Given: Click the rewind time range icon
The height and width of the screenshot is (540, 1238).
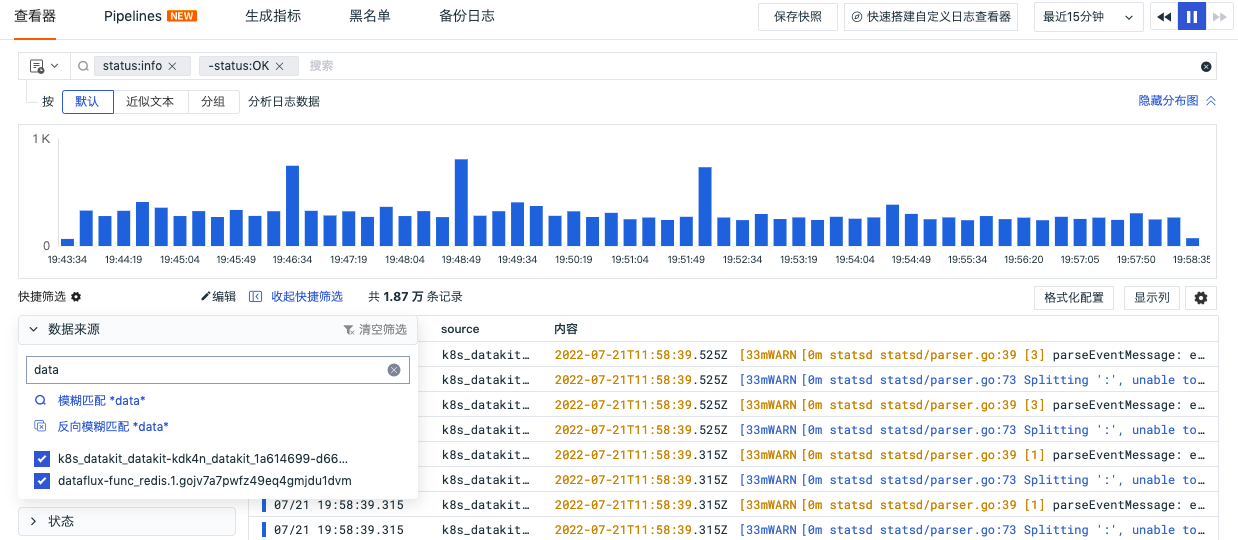Looking at the screenshot, I should [x=1164, y=17].
